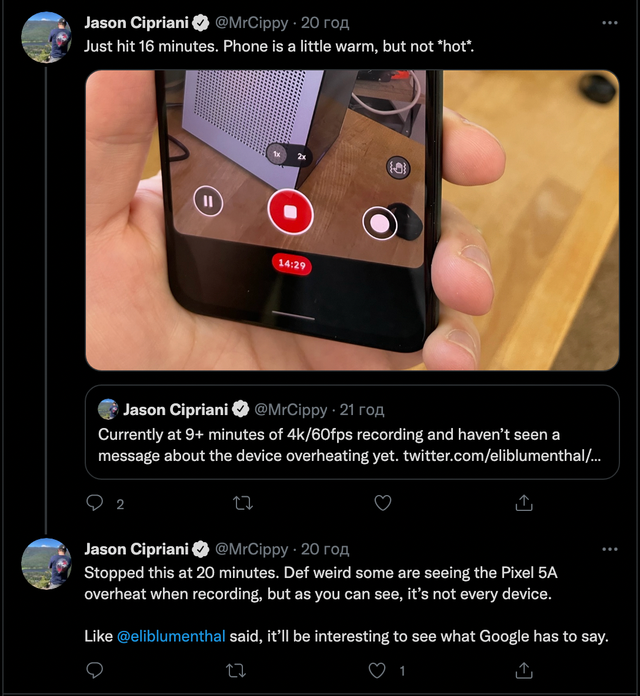Open more options on first tweet
This screenshot has height=696, width=640.
point(609,22)
